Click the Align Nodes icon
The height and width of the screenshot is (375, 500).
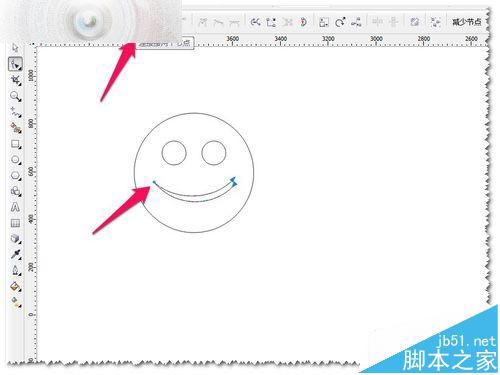(356, 22)
